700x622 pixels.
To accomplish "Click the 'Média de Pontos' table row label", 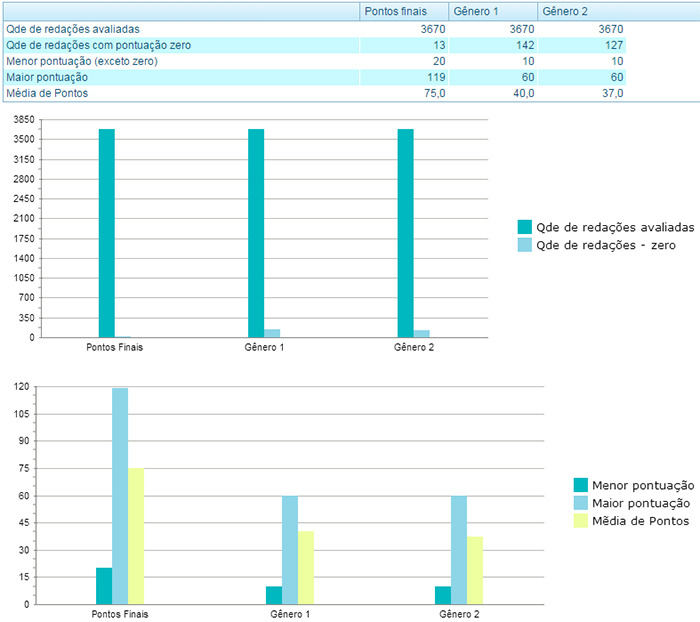I will 47,93.
